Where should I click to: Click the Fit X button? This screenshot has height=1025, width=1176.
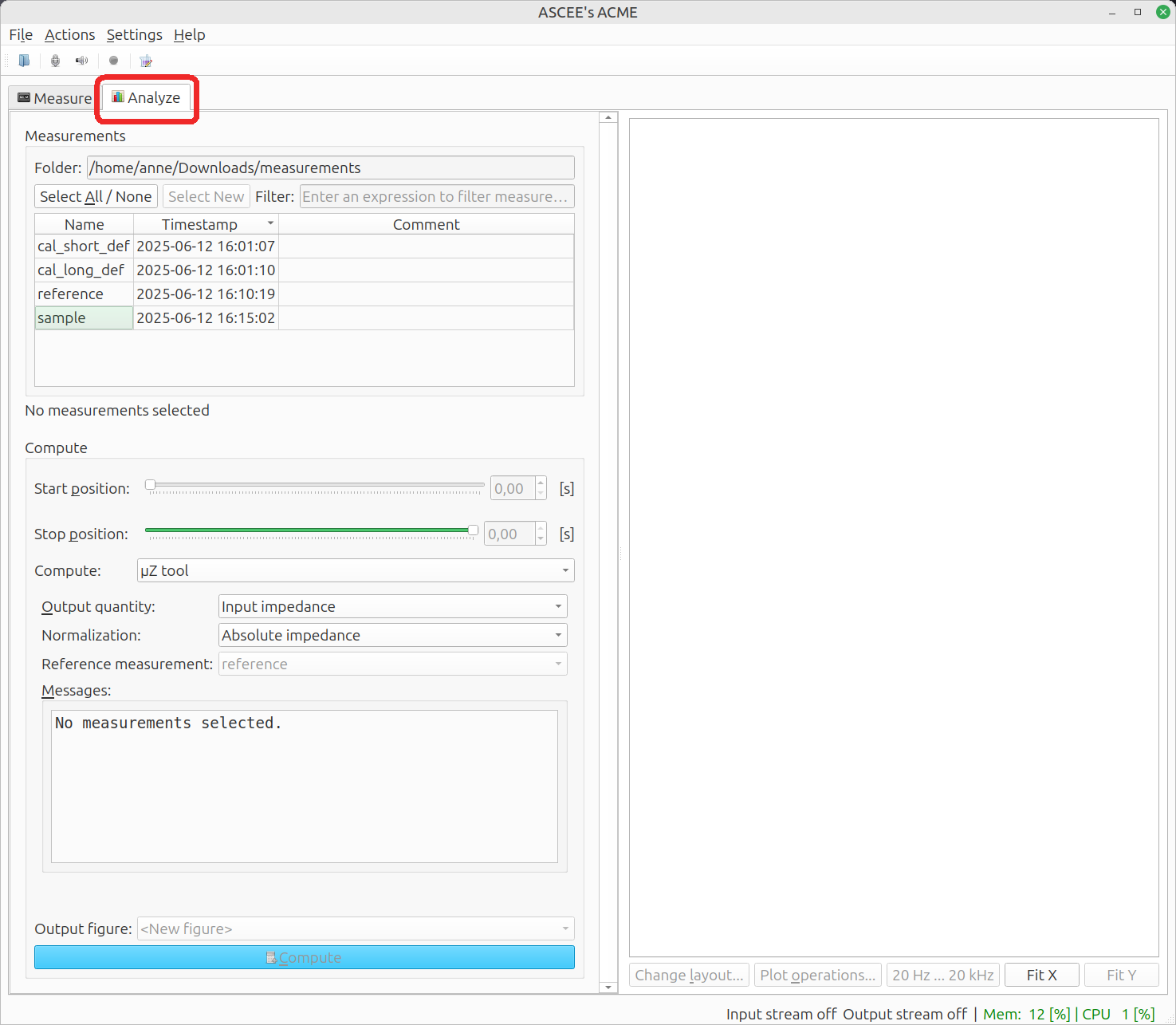1041,975
